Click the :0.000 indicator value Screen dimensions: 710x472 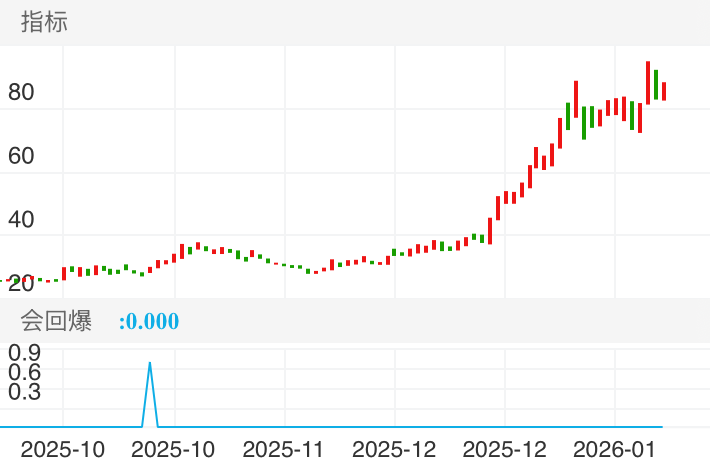pyautogui.click(x=148, y=322)
